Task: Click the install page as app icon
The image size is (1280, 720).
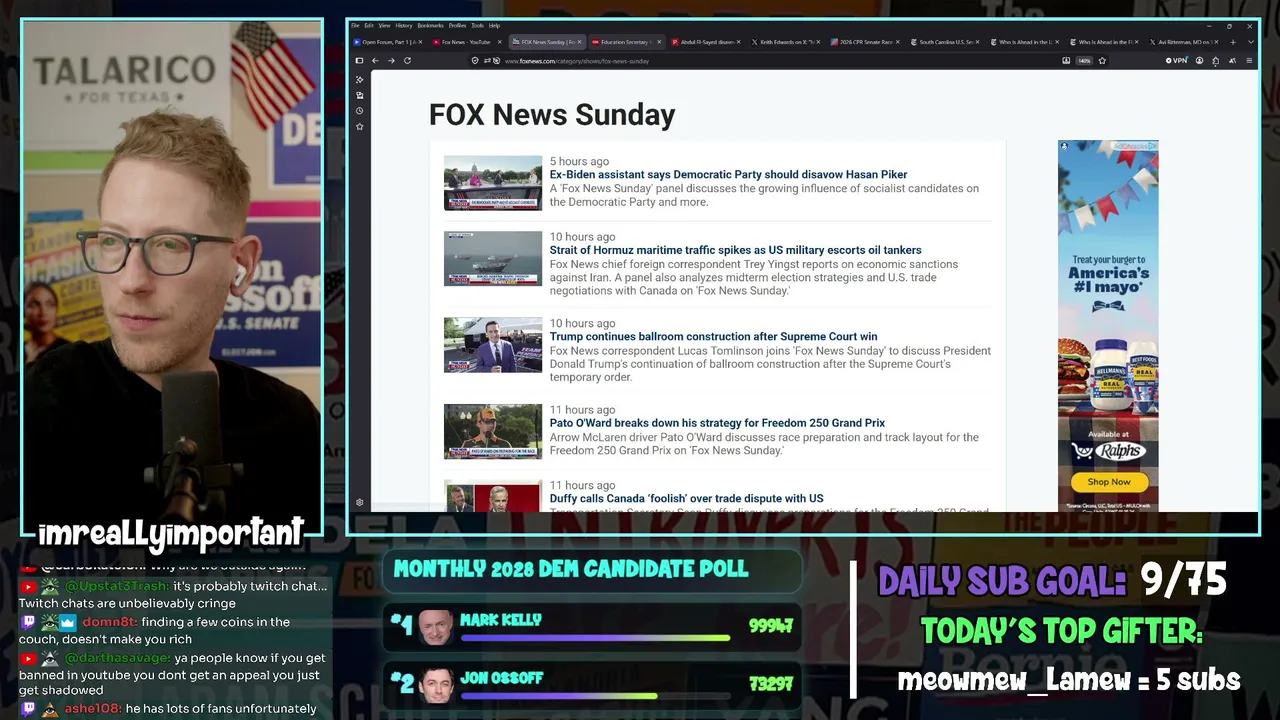Action: pos(1066,61)
